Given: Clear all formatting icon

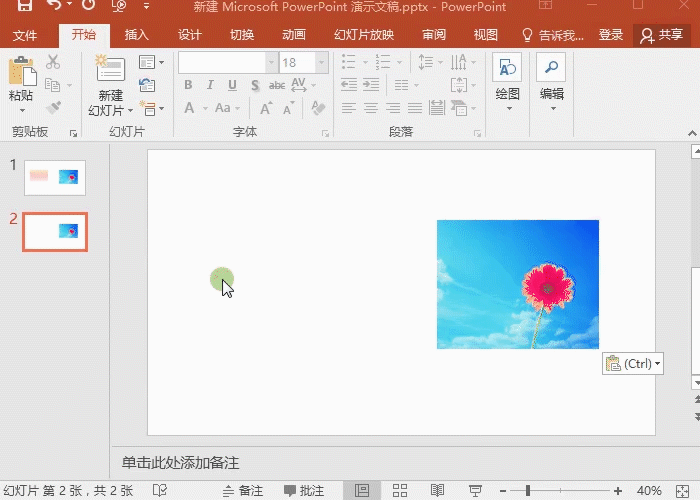Looking at the screenshot, I should [318, 108].
